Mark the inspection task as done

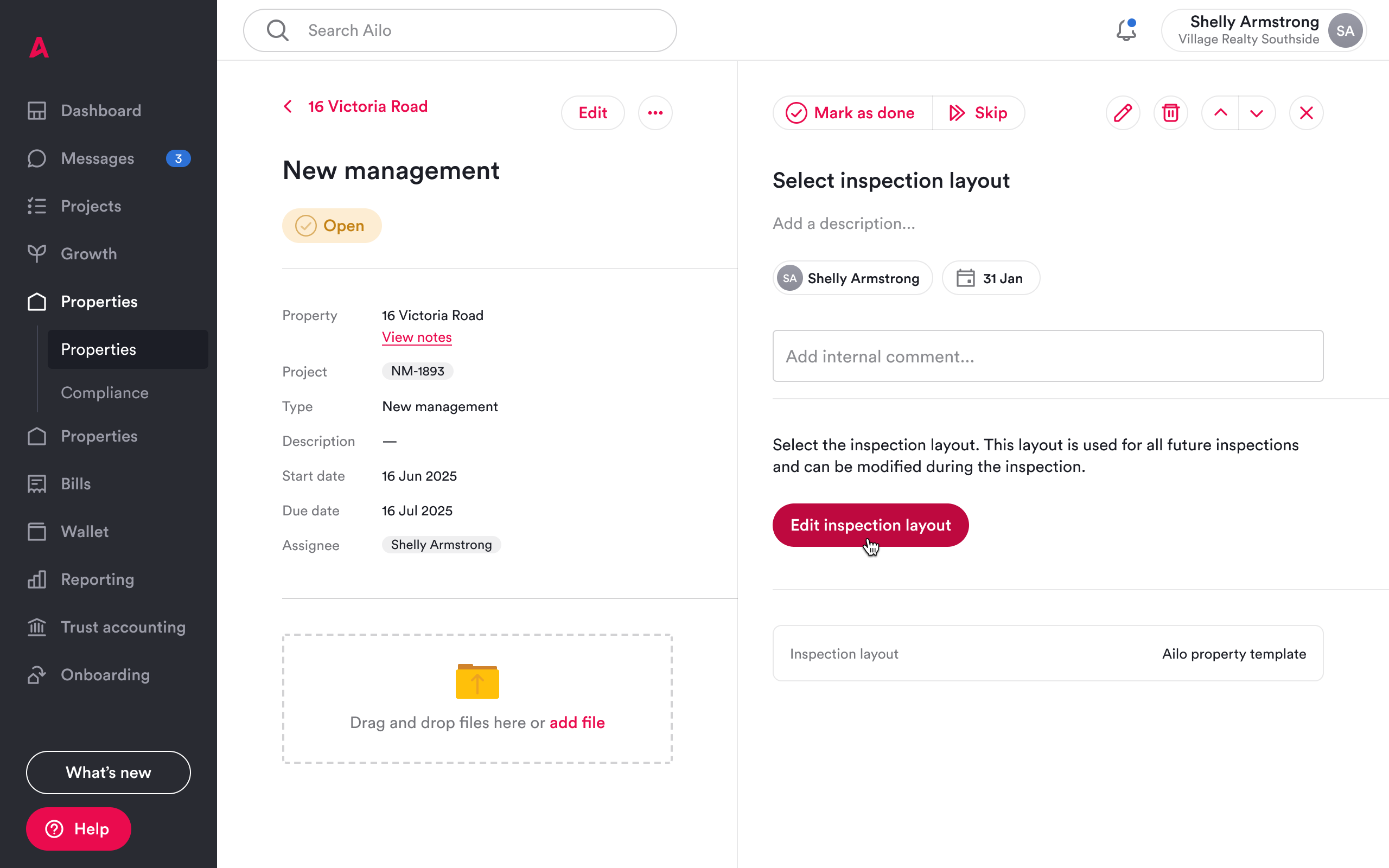[851, 113]
